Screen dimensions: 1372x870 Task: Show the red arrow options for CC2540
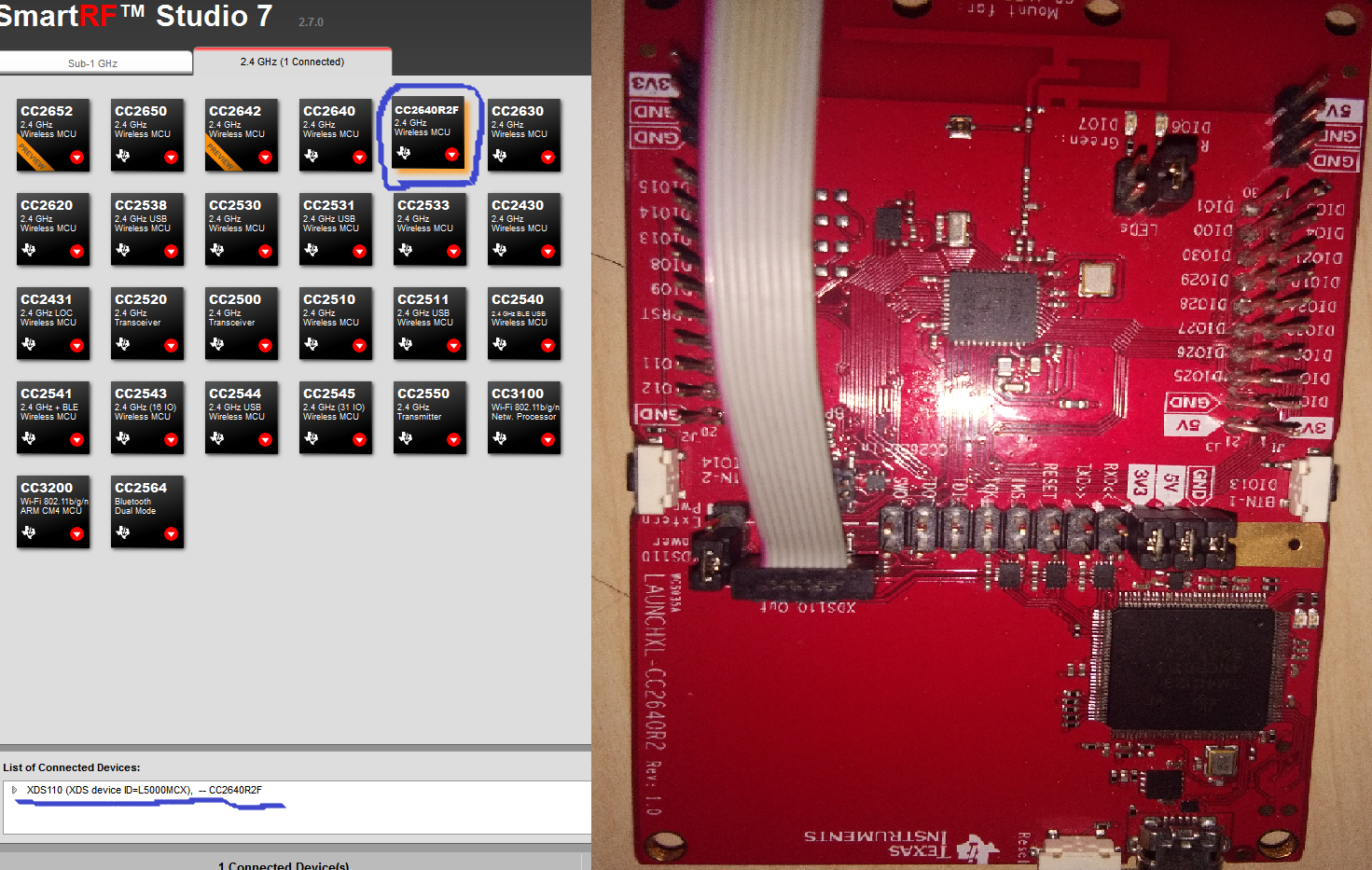(547, 346)
